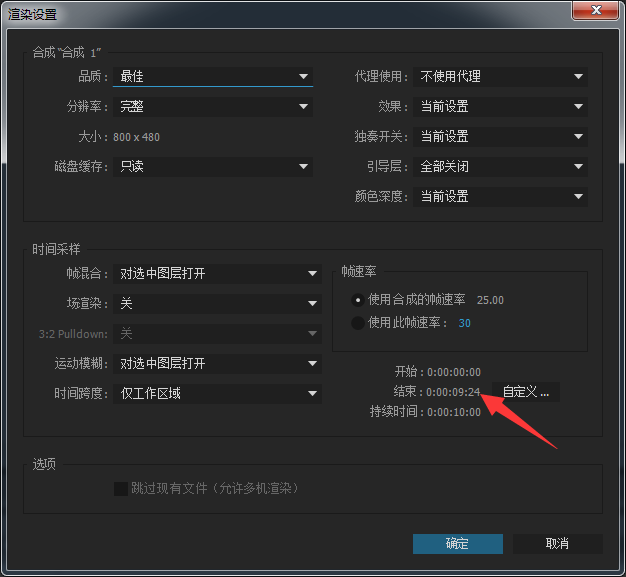Image resolution: width=626 pixels, height=577 pixels.
Task: Close the 渲染设置 dialog window
Action: click(598, 12)
